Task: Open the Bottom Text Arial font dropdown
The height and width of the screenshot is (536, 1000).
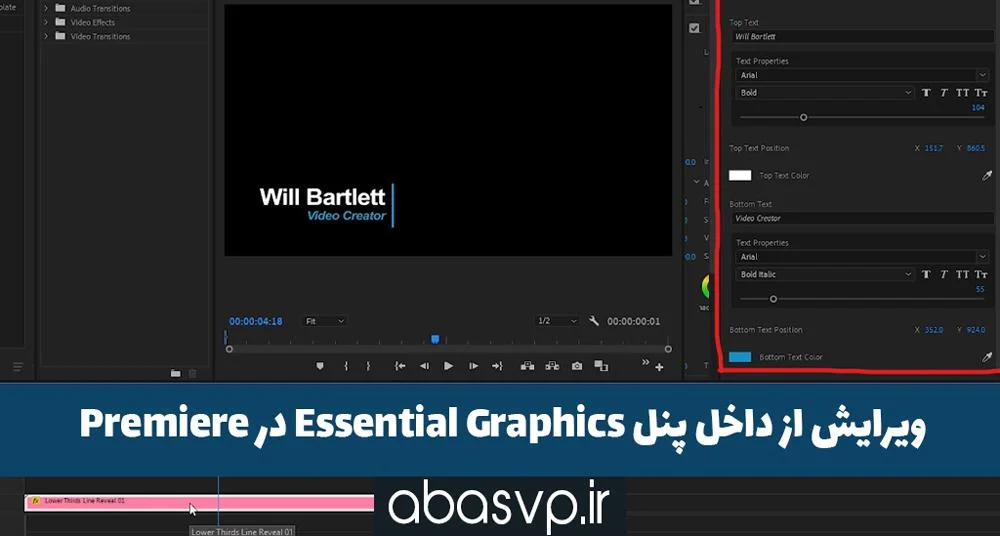Action: click(862, 257)
